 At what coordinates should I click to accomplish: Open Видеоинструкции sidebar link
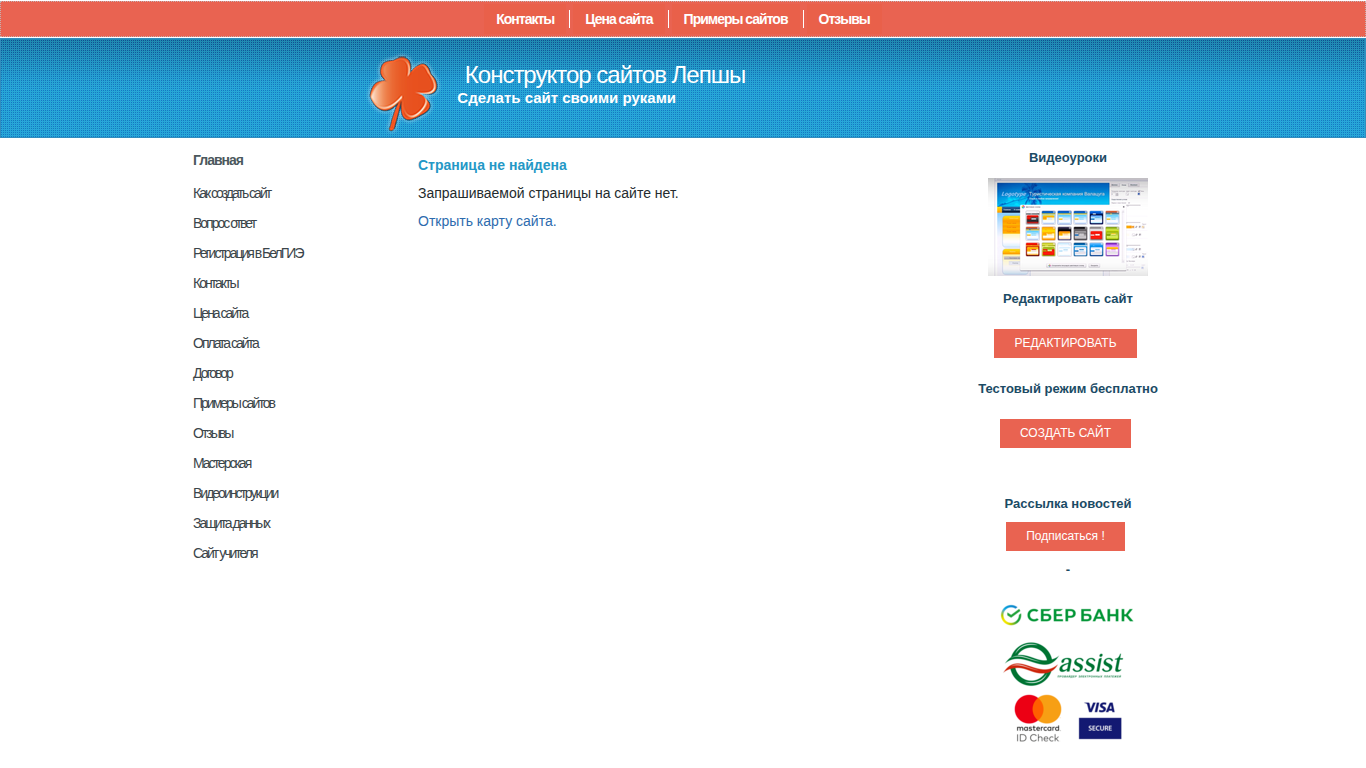pos(236,493)
